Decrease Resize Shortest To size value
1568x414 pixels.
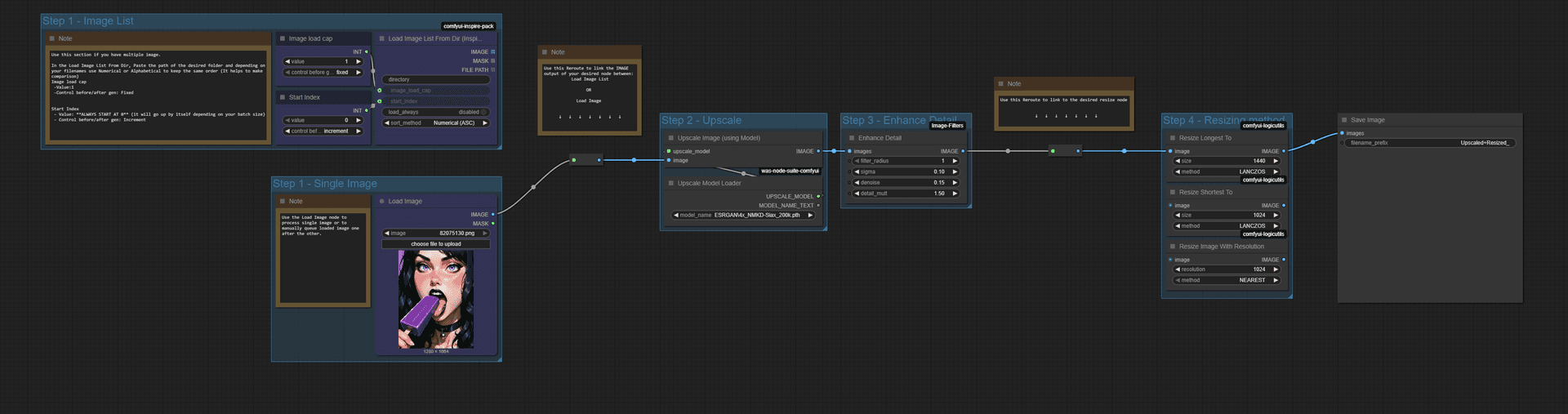click(1178, 215)
